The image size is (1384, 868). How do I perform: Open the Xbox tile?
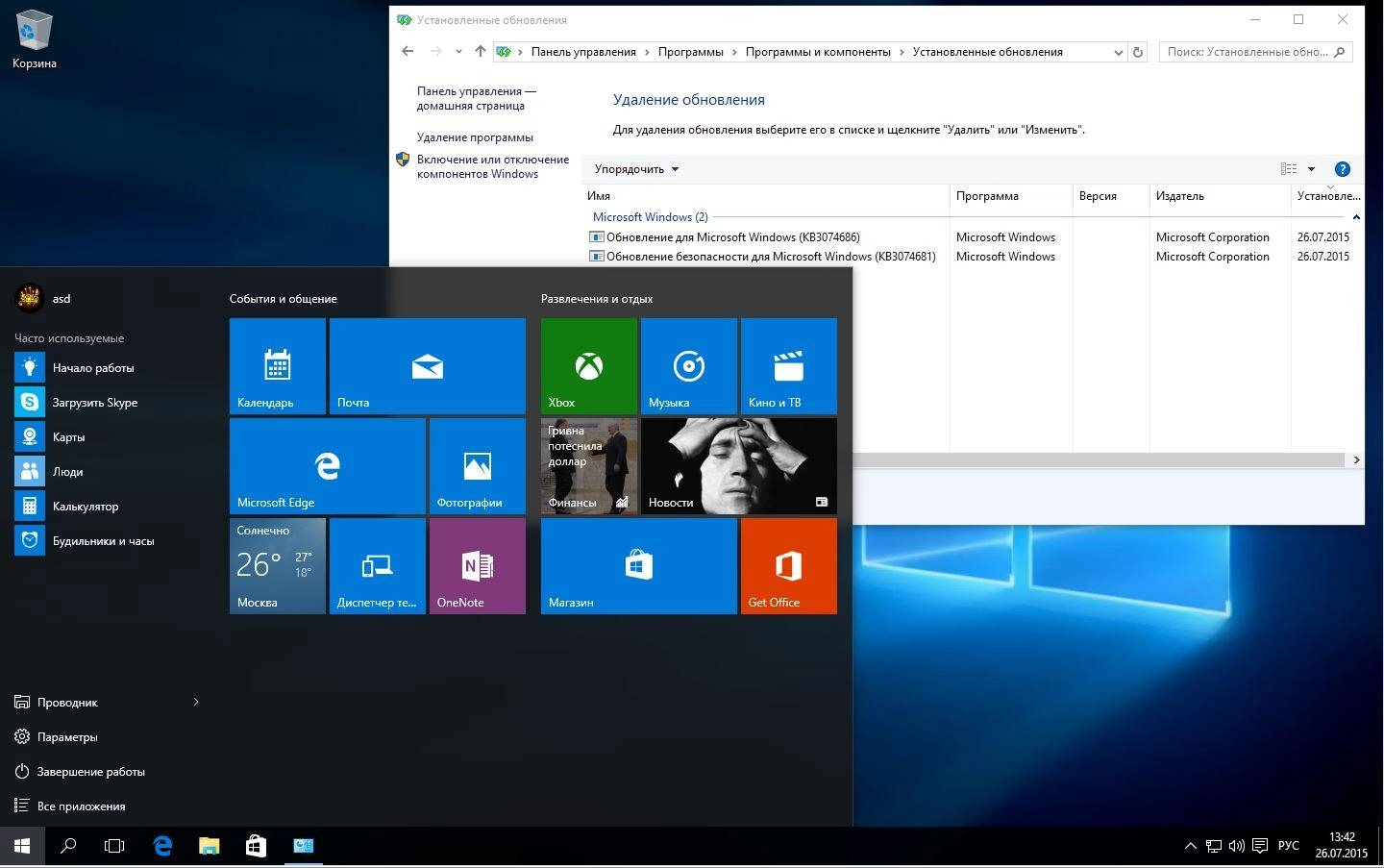589,366
